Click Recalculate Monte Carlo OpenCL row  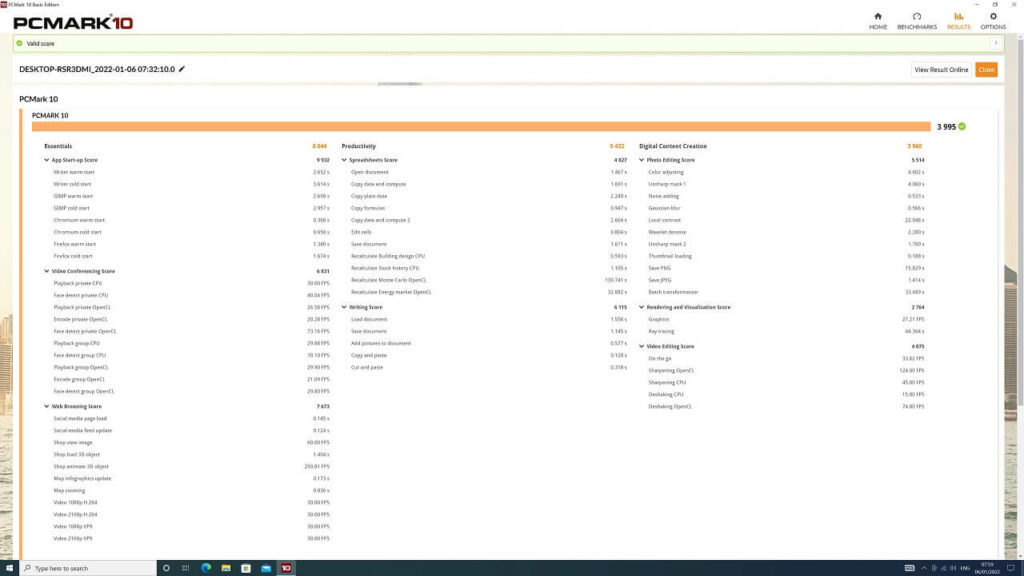pyautogui.click(x=488, y=280)
